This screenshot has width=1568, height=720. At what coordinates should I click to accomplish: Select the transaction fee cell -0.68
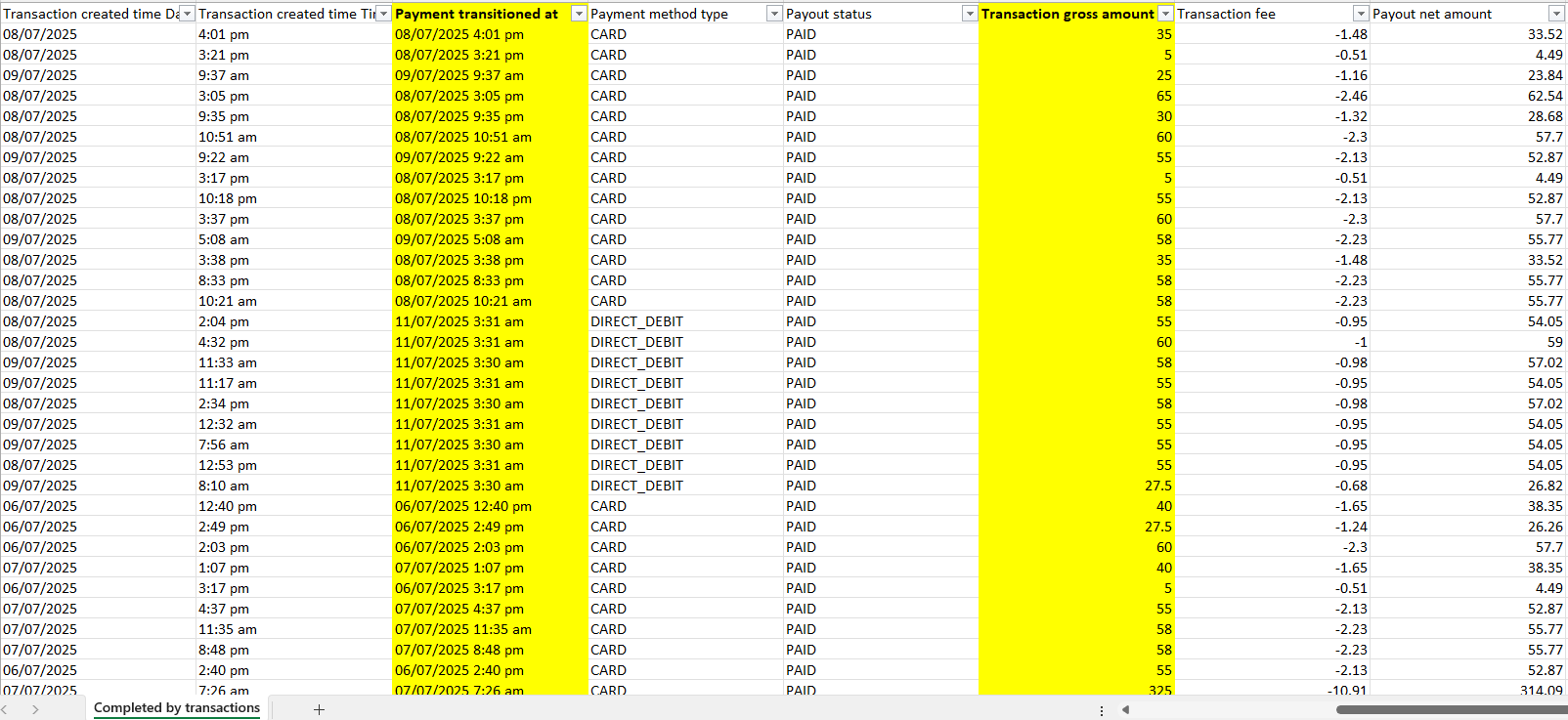point(1272,486)
